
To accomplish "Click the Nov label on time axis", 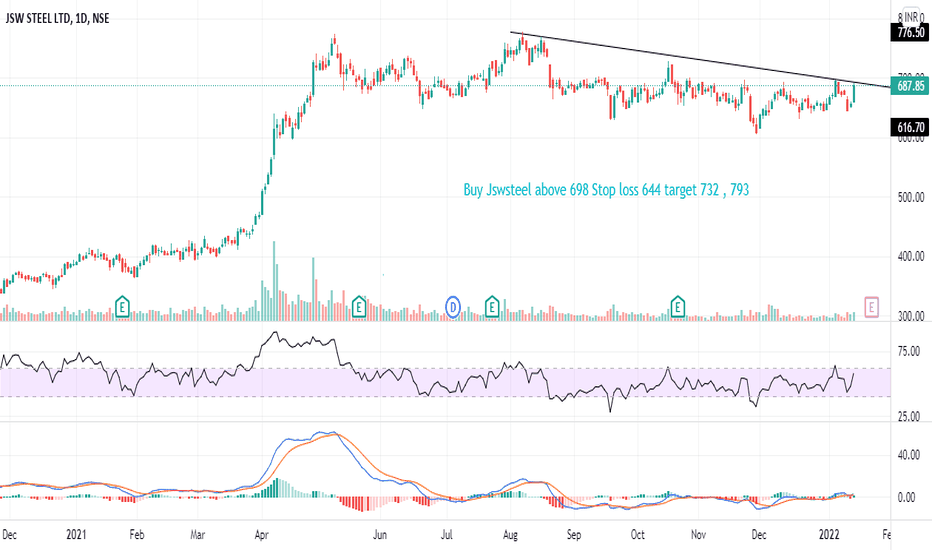I will (x=698, y=535).
